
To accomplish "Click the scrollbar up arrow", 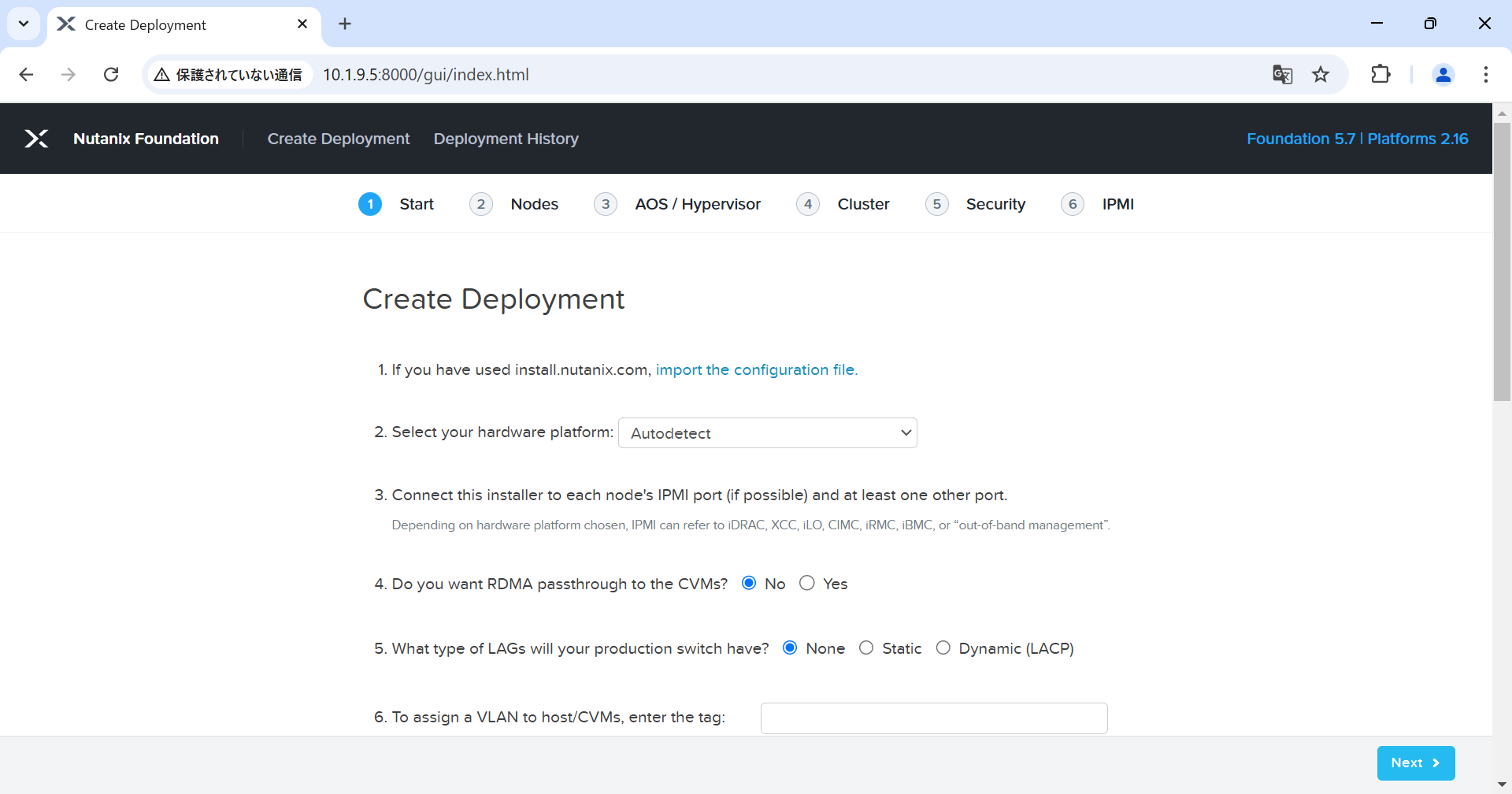I will (x=1502, y=113).
